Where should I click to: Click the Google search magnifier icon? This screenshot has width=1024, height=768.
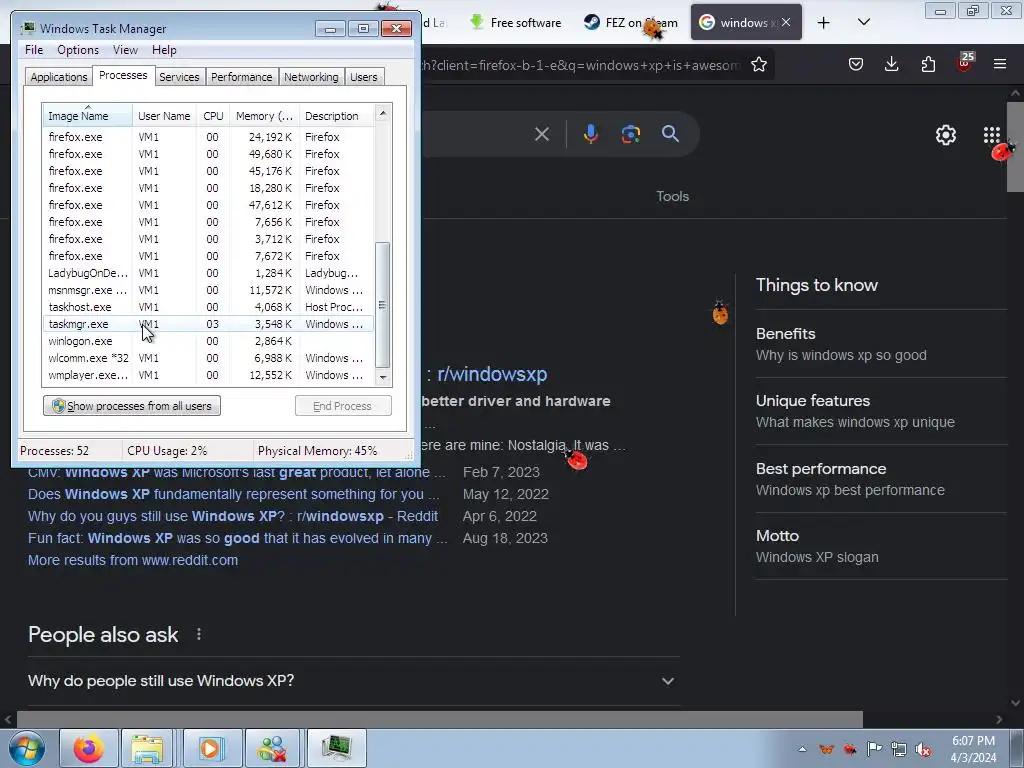670,134
